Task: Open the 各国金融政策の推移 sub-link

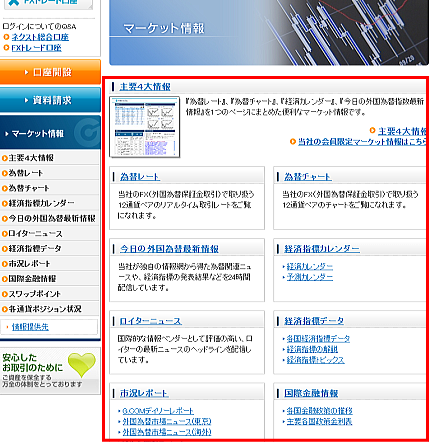Action: tap(319, 411)
